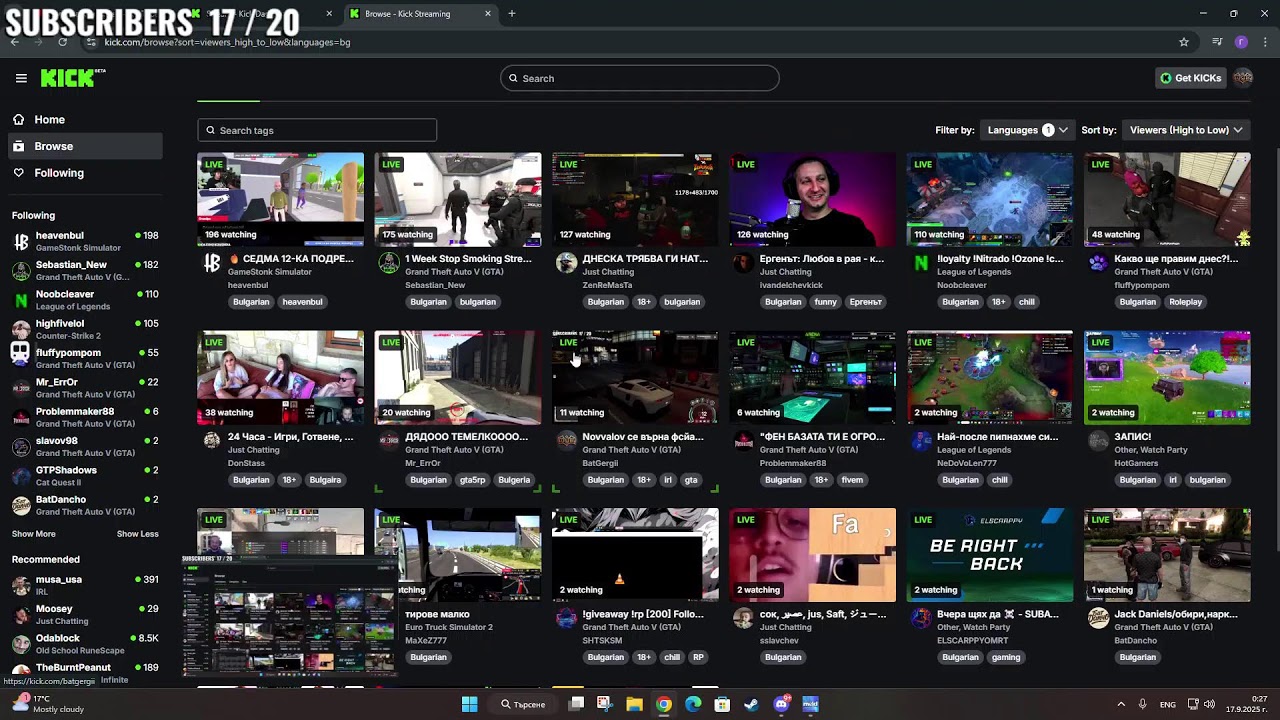Image resolution: width=1280 pixels, height=720 pixels.
Task: Open Windows Start menu
Action: pyautogui.click(x=469, y=704)
